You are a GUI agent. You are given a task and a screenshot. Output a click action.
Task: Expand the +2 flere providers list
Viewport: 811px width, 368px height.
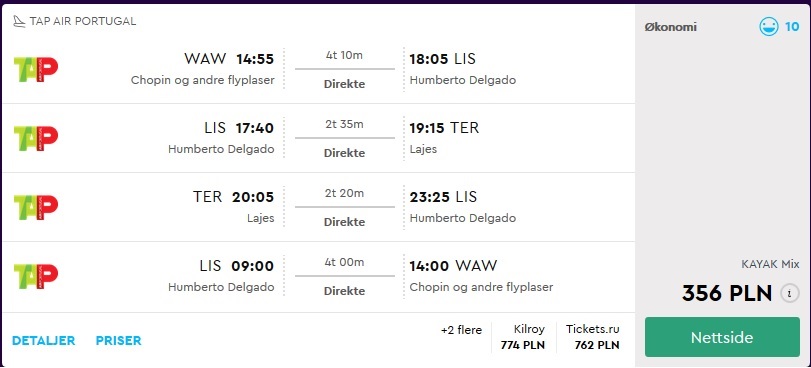pos(461,330)
